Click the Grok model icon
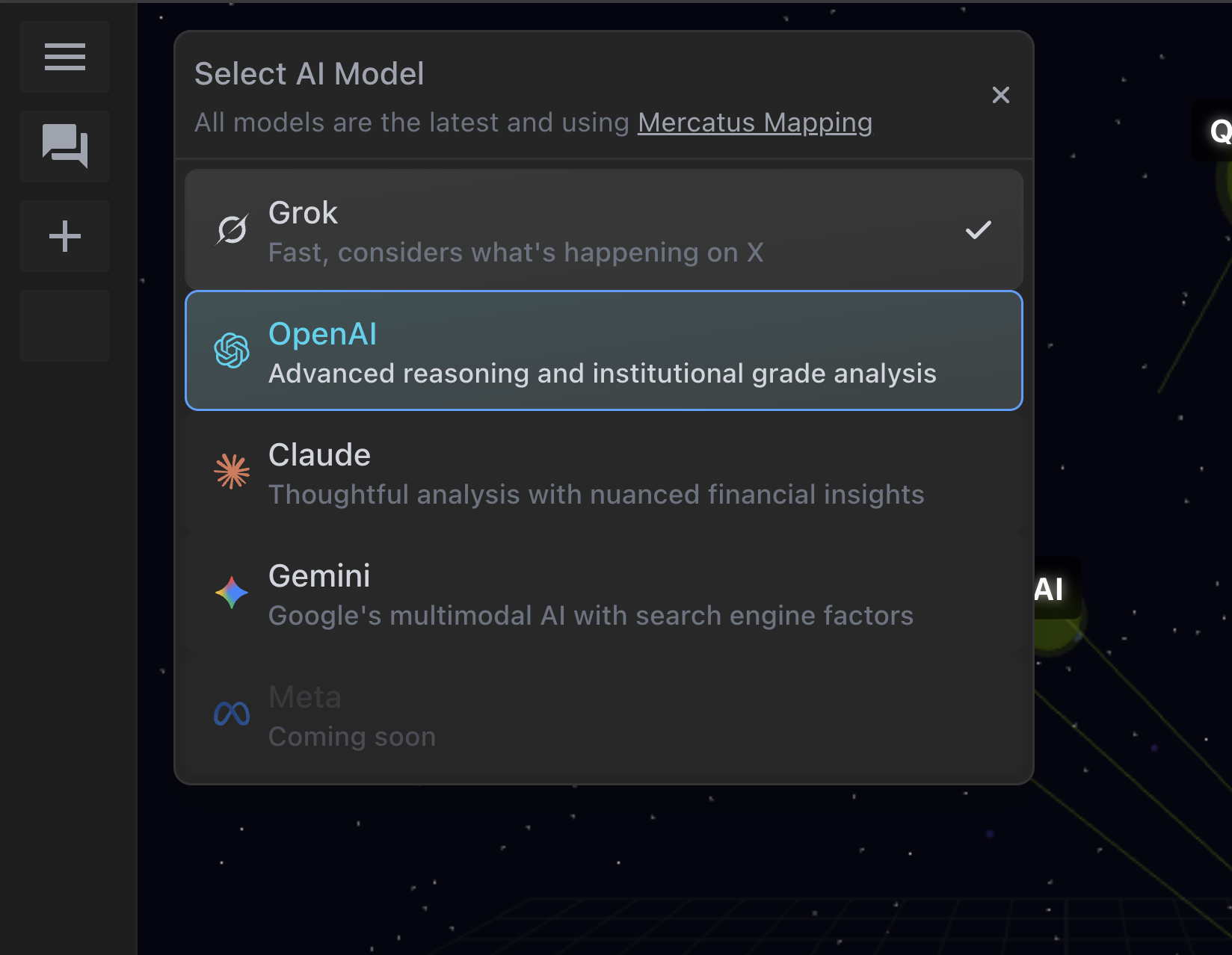Viewport: 1232px width, 955px height. click(232, 229)
